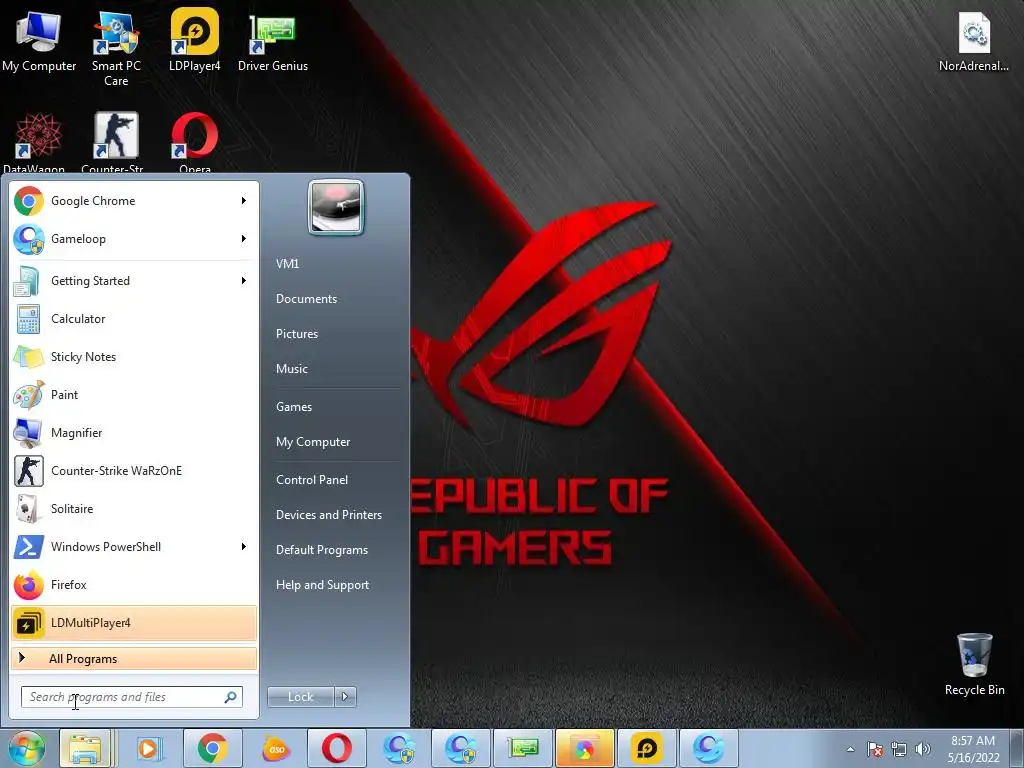Select the Counter-Strike desktop shortcut
1024x768 pixels.
115,140
